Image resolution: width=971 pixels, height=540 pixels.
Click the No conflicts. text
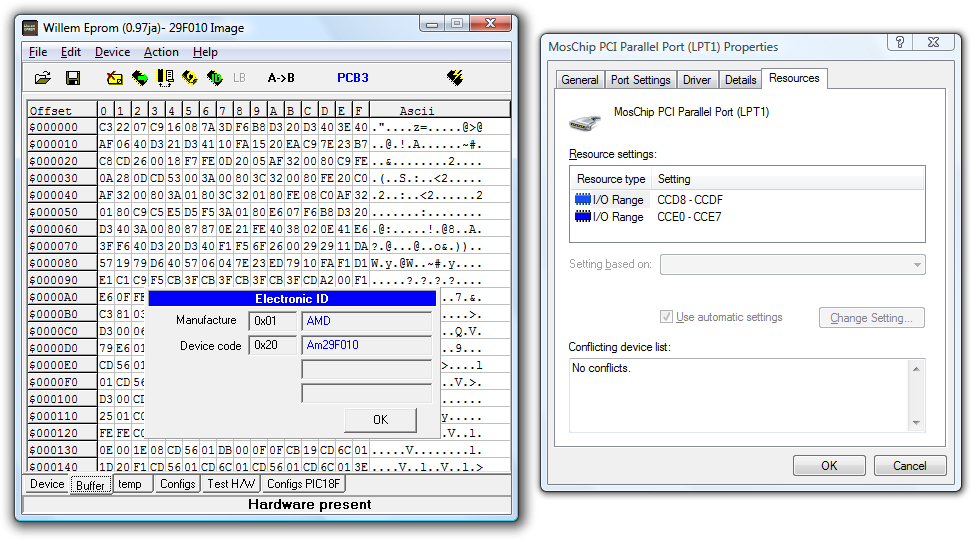(601, 368)
